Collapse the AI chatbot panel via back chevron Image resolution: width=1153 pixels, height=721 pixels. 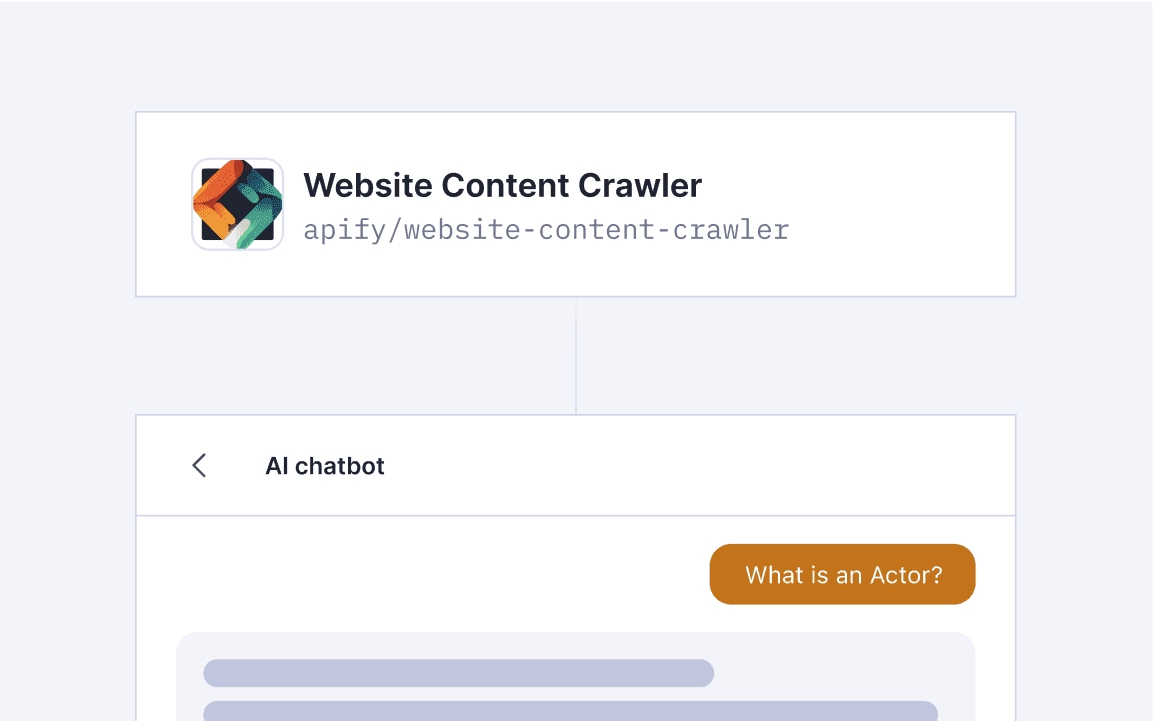coord(198,465)
